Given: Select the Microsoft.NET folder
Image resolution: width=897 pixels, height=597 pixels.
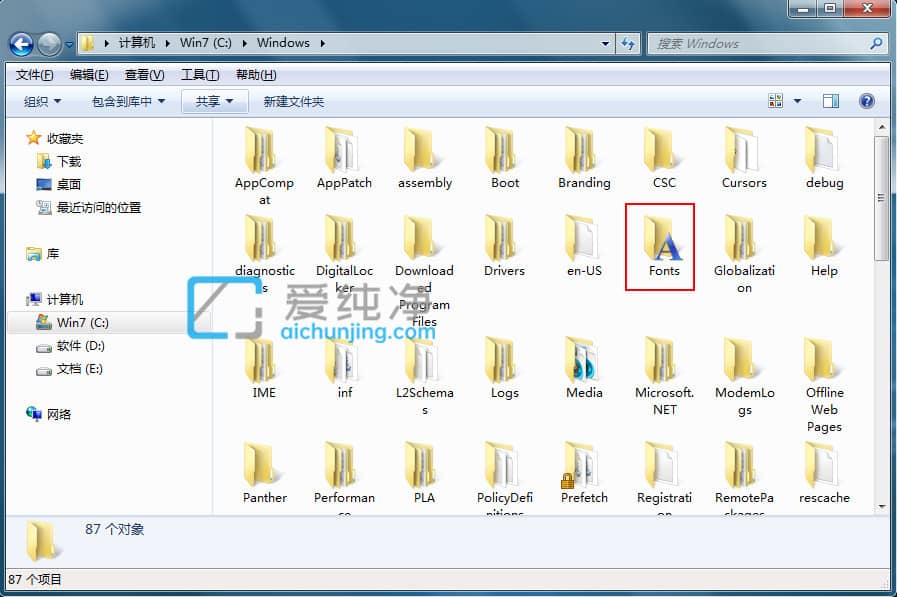Looking at the screenshot, I should point(664,376).
